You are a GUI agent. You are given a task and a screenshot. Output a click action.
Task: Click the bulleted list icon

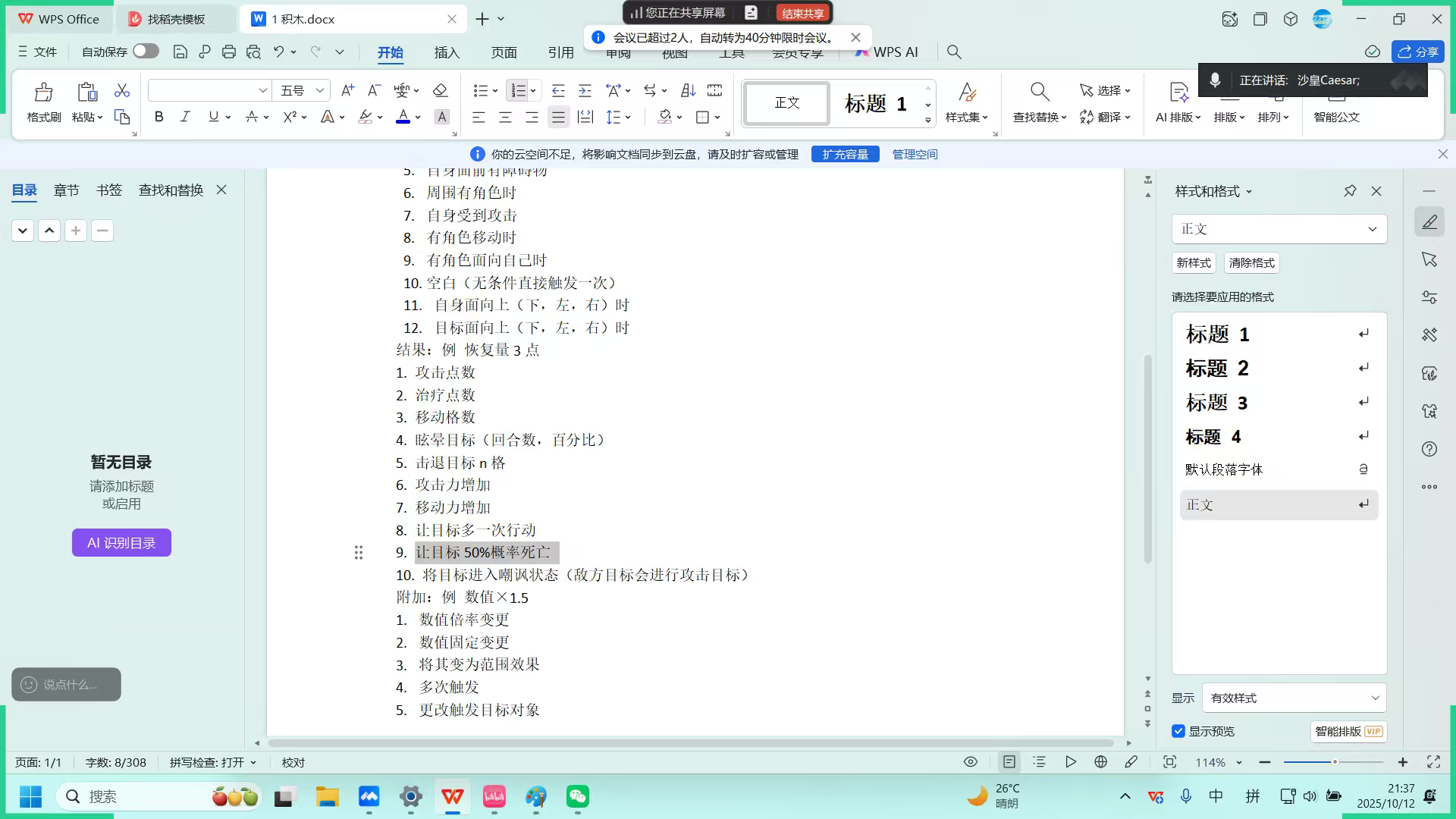pos(480,91)
